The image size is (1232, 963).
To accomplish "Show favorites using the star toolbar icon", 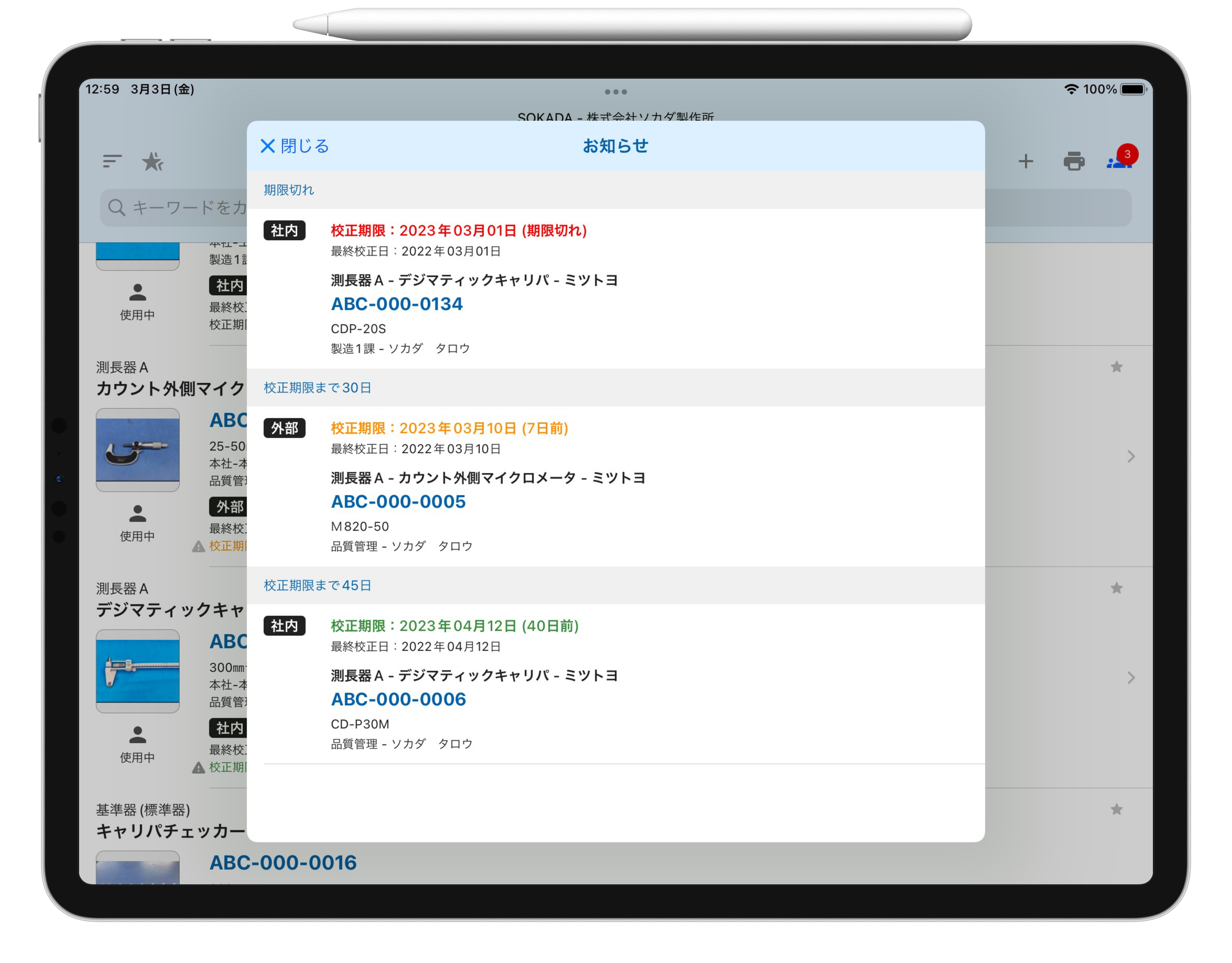I will tap(152, 162).
